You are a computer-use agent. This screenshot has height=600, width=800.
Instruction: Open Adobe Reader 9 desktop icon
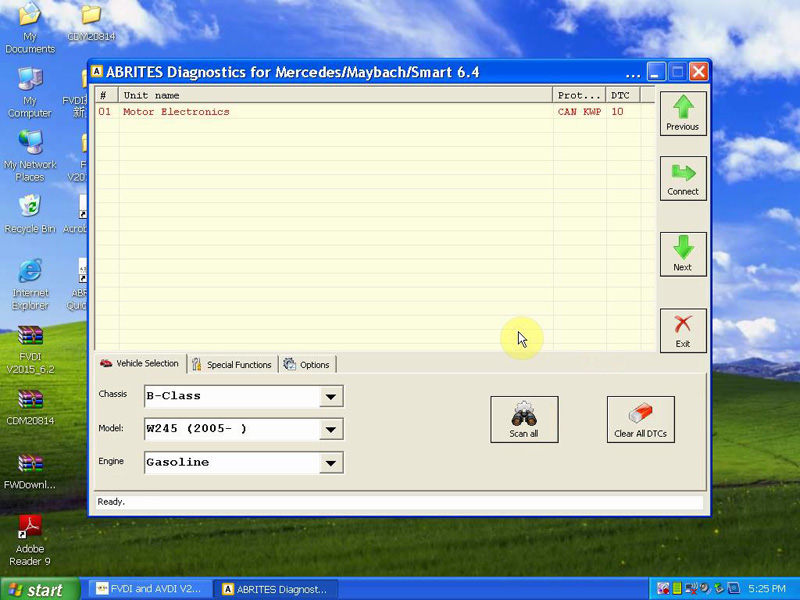tap(30, 538)
